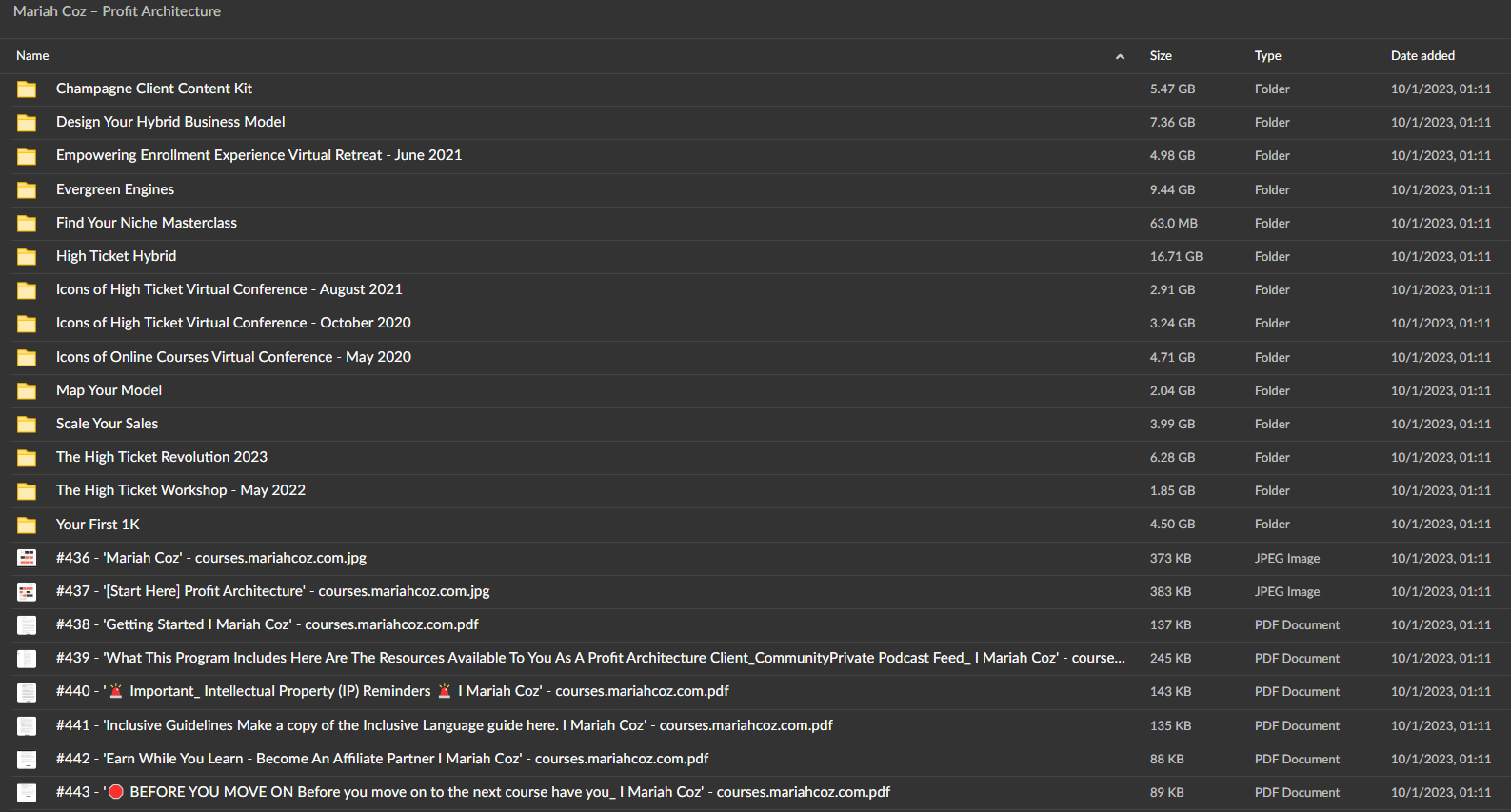Open the High Ticket Hybrid folder name
Image resolution: width=1511 pixels, height=812 pixels.
pos(116,256)
